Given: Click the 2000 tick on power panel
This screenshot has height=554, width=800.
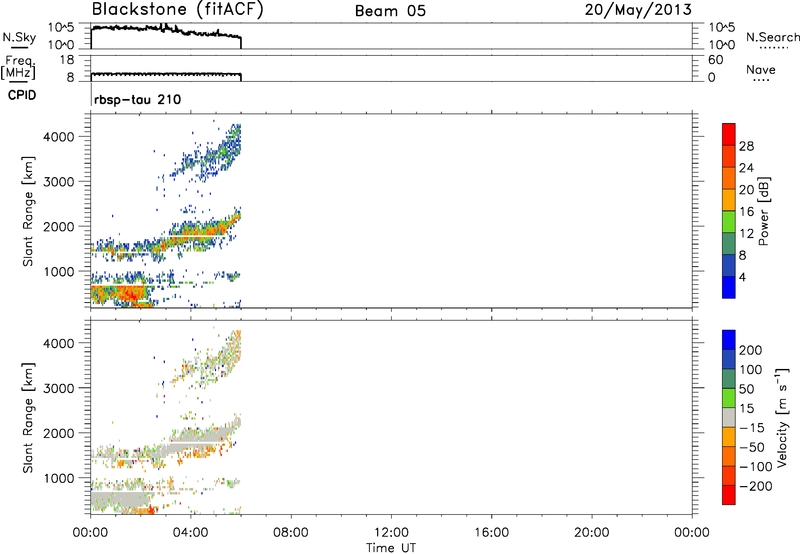Looking at the screenshot, I should point(58,226).
